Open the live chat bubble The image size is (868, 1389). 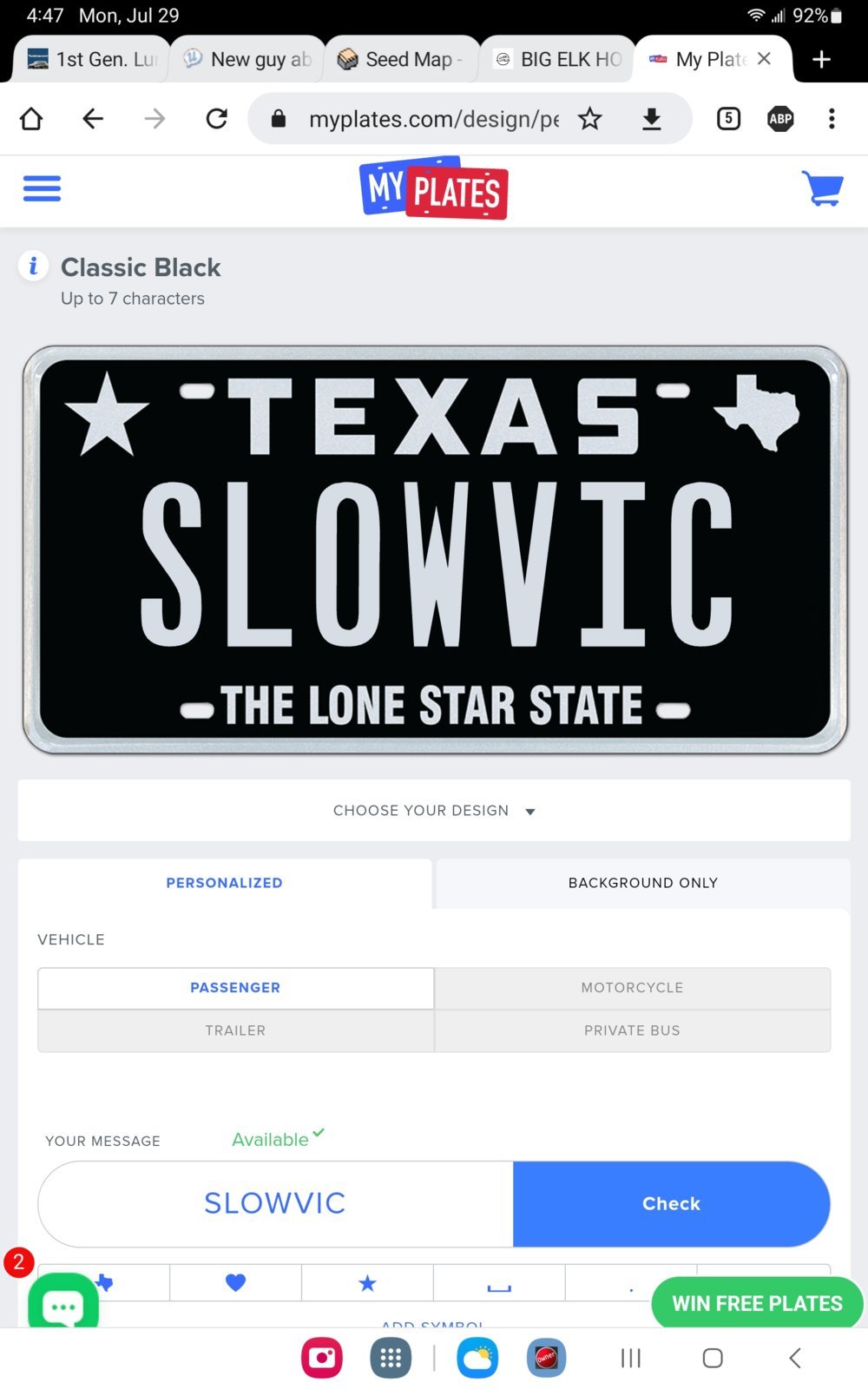click(x=63, y=1303)
